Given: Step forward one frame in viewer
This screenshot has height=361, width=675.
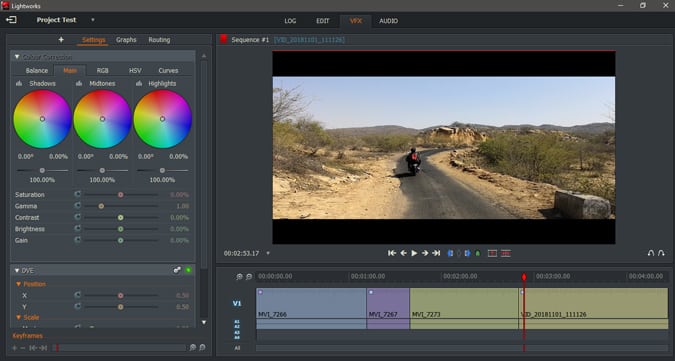Looking at the screenshot, I should point(425,253).
